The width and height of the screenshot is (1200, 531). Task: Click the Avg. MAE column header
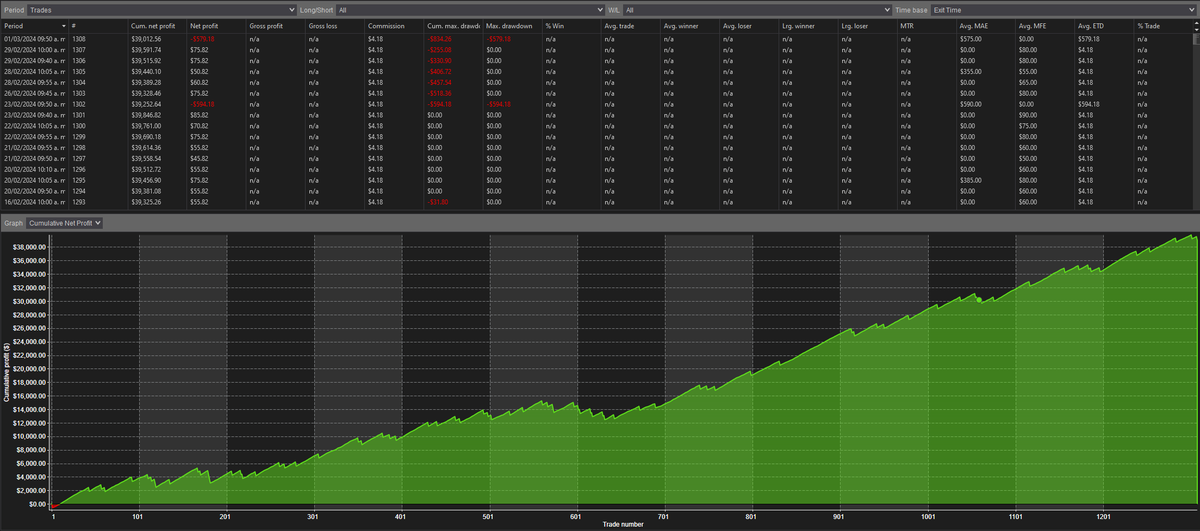[986, 24]
